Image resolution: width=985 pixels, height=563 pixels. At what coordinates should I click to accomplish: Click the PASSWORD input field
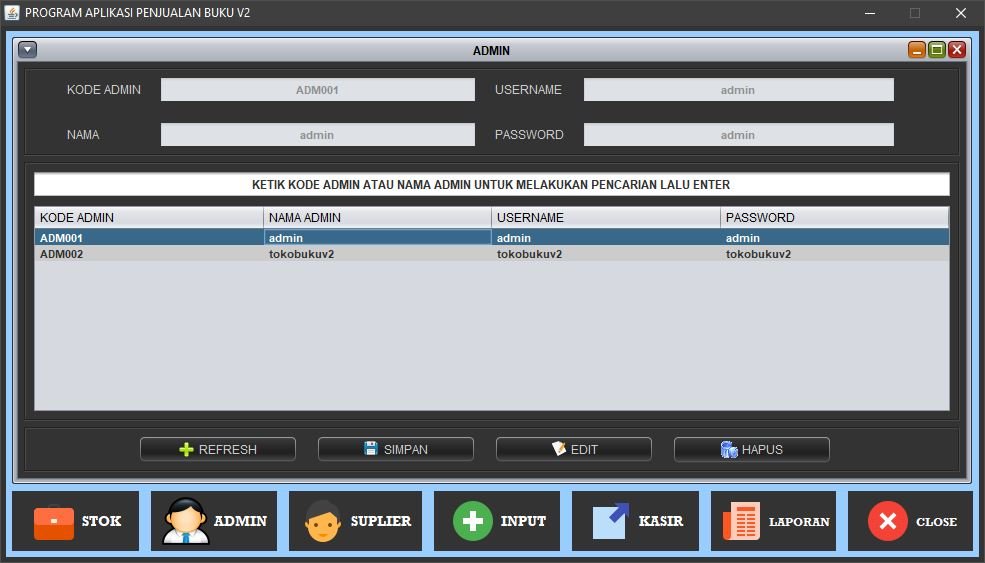tap(738, 135)
